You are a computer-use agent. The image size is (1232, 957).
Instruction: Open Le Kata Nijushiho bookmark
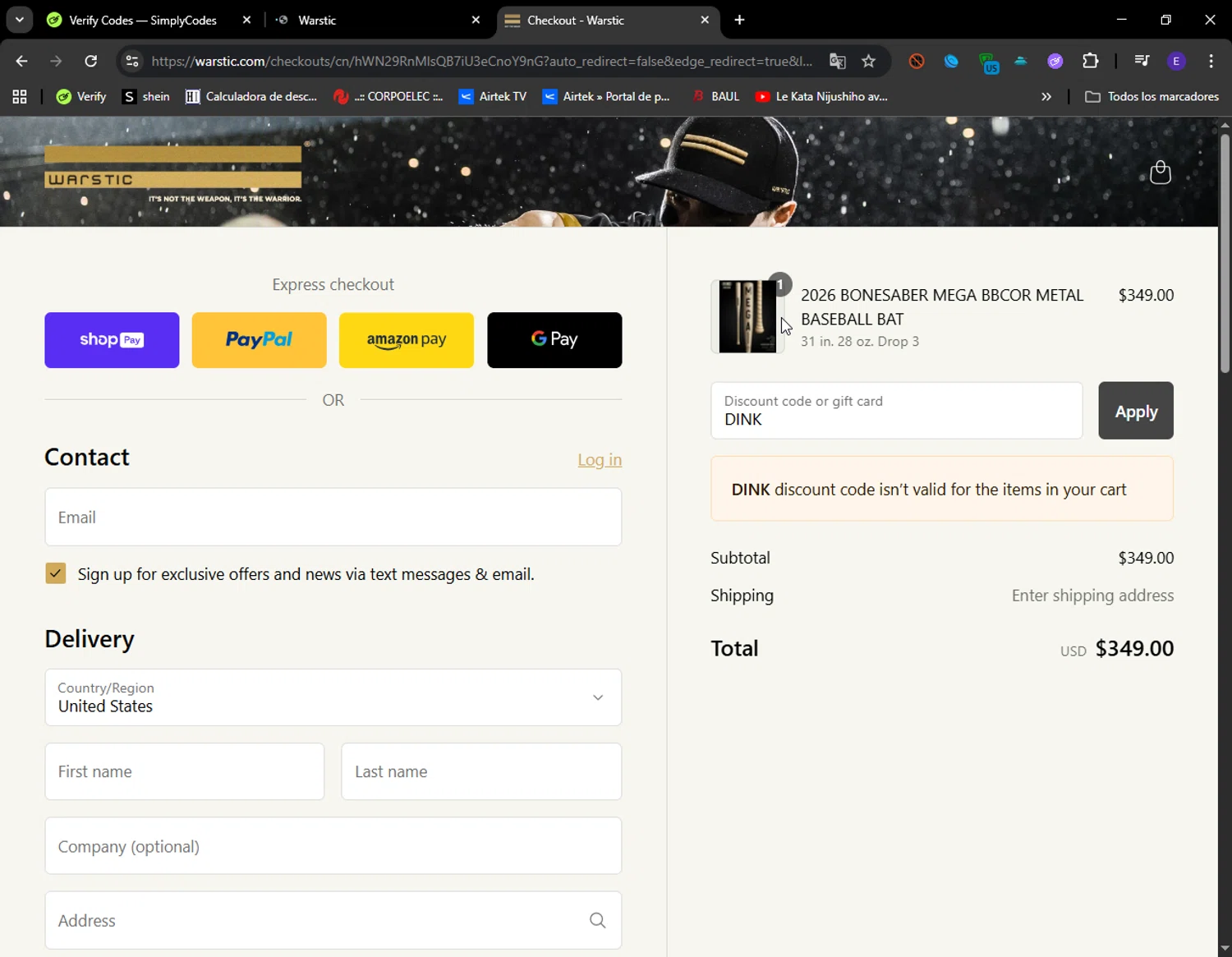point(821,96)
